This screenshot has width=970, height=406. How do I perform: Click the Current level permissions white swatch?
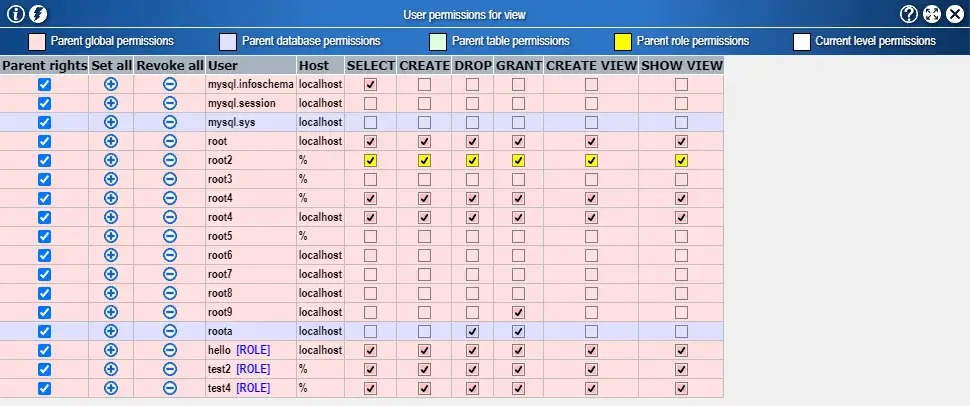coord(802,41)
